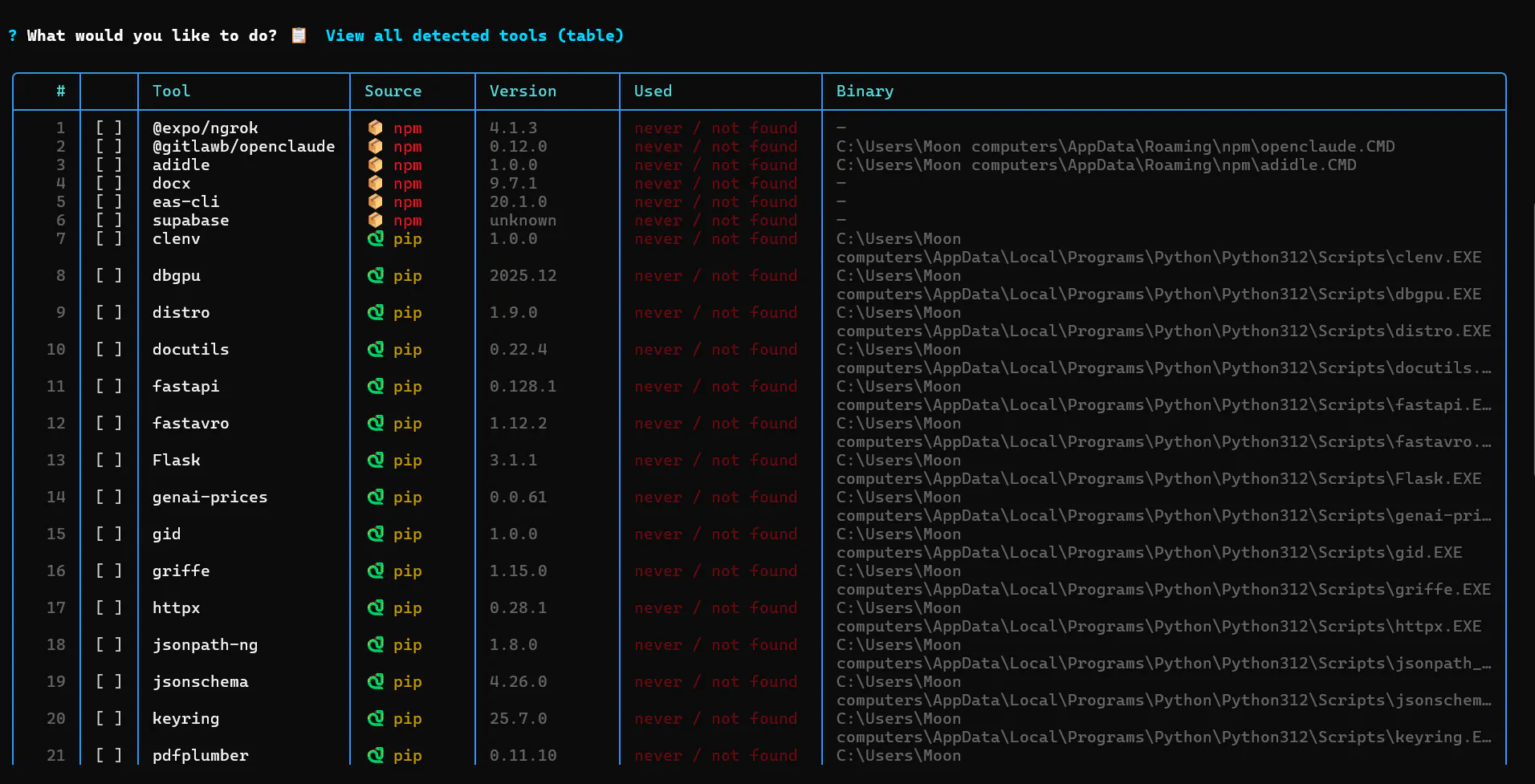Click the # column header
The image size is (1535, 784).
61,91
